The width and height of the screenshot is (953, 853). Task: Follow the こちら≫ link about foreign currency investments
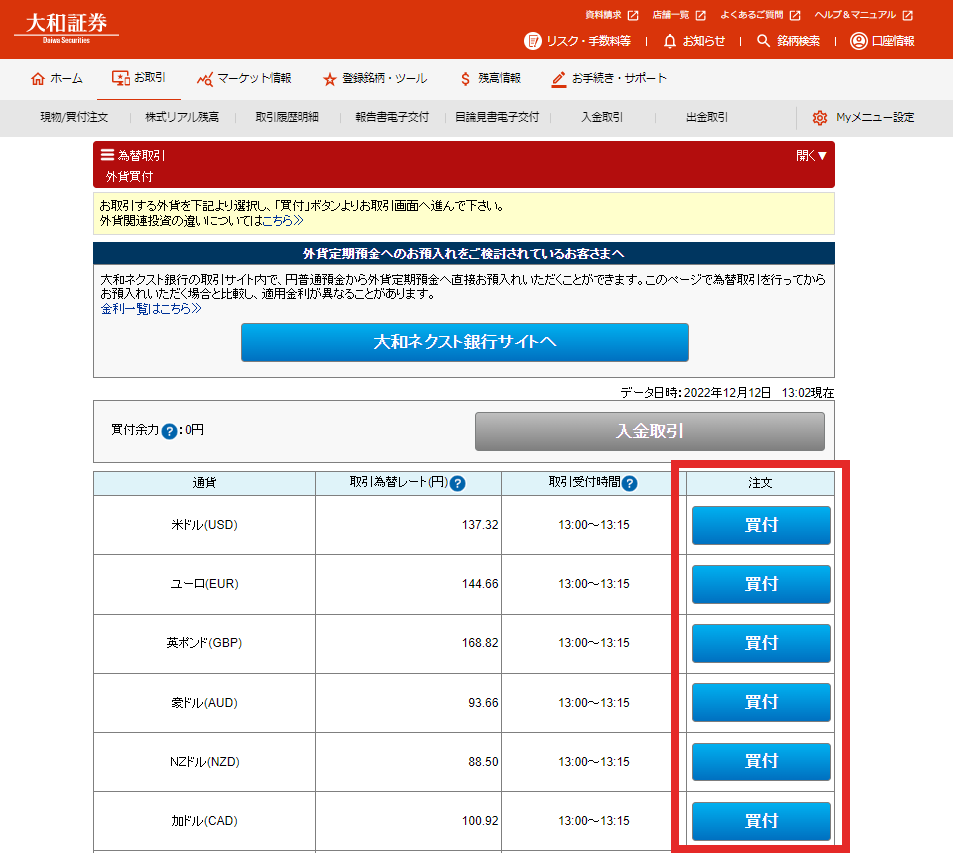pyautogui.click(x=283, y=221)
